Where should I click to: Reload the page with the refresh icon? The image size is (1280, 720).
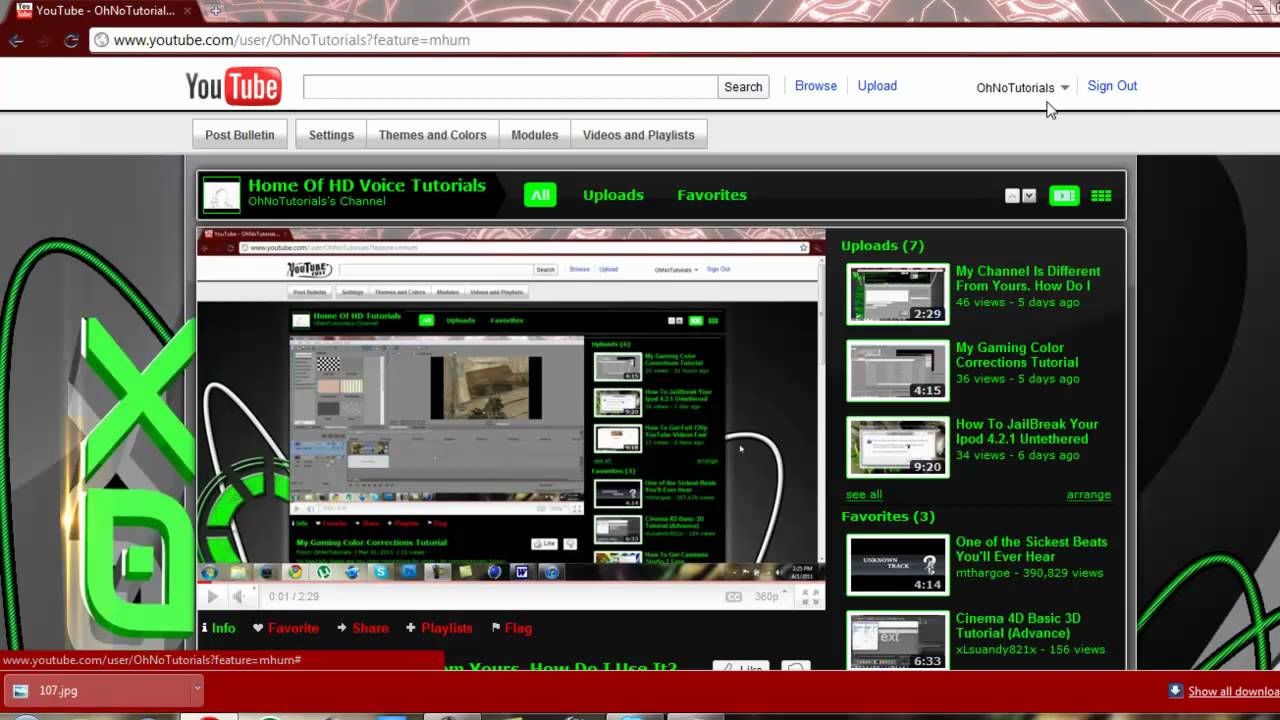(x=71, y=40)
